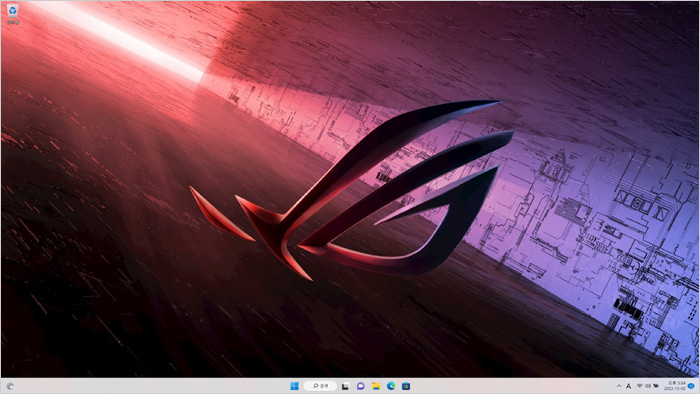Click the 2022-12-02 date in the taskbar
This screenshot has width=700, height=394.
coord(675,389)
